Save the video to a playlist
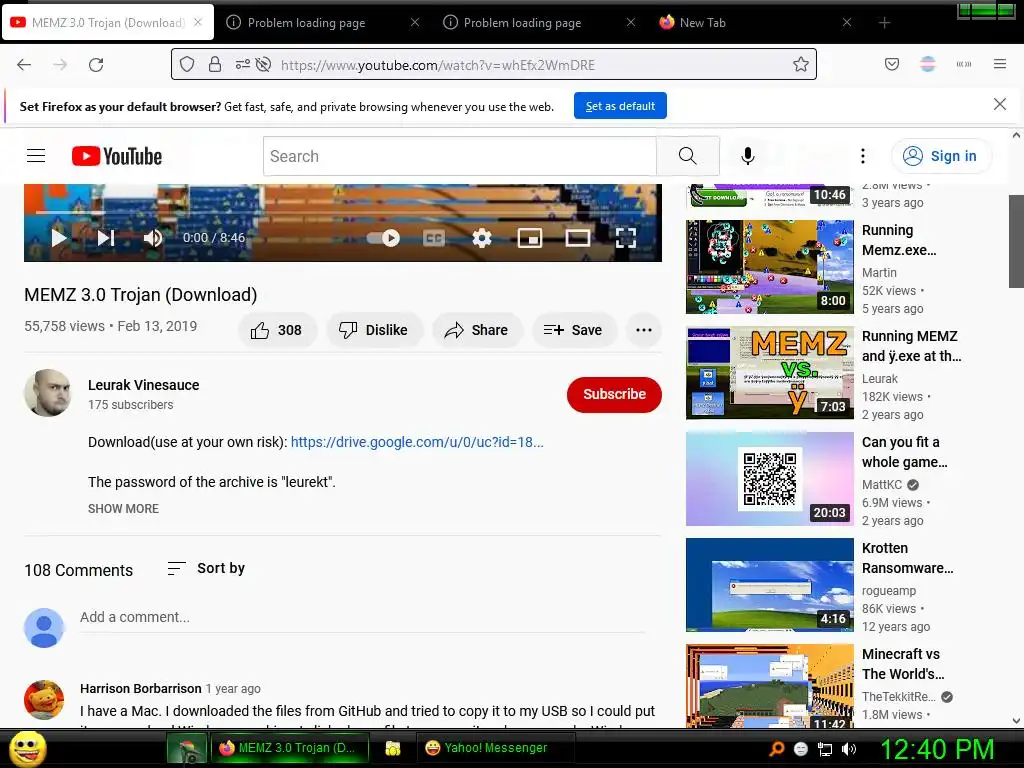This screenshot has width=1024, height=768. coord(573,330)
